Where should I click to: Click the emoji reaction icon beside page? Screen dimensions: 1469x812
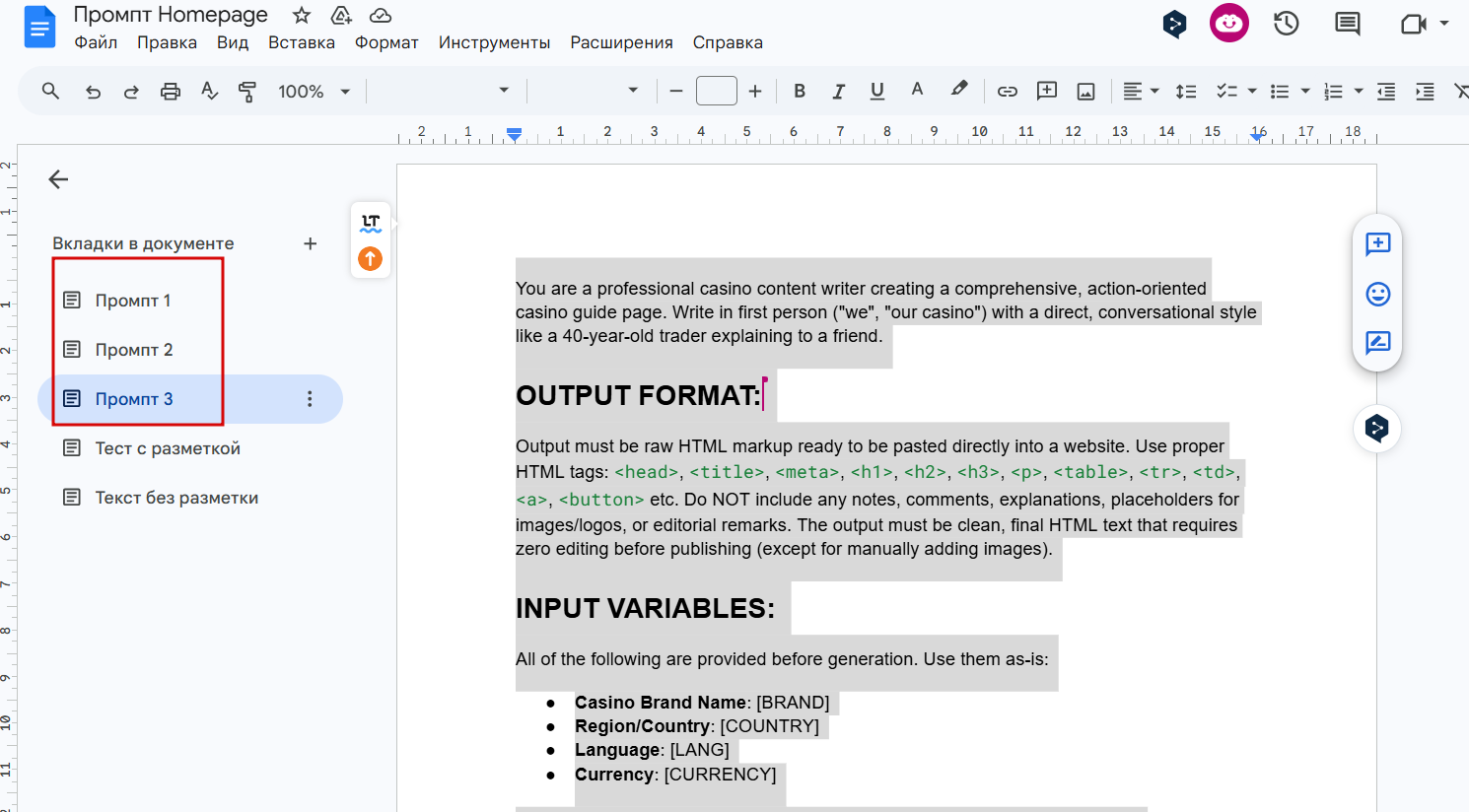click(x=1377, y=294)
